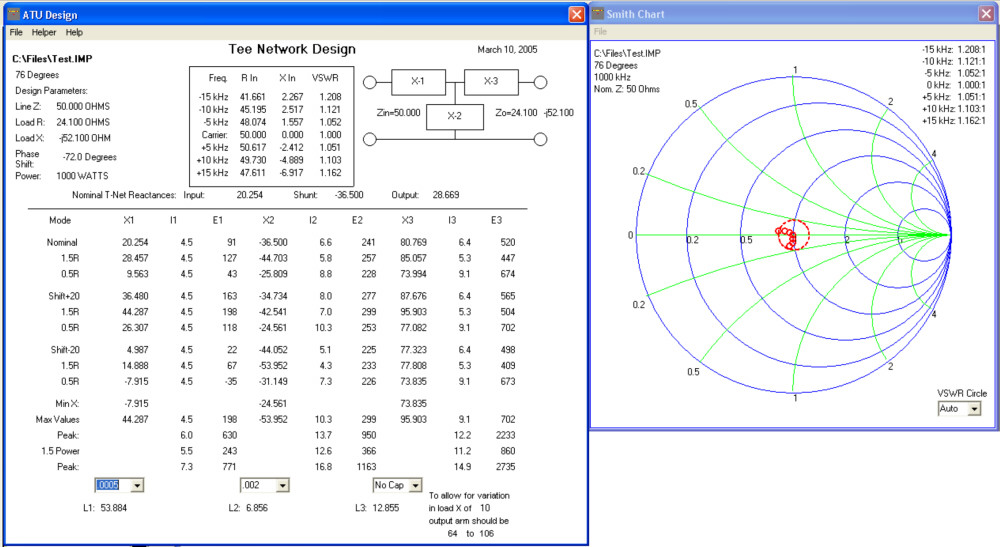Click the ATU Design title bar text
Image resolution: width=1000 pixels, height=547 pixels.
(x=50, y=14)
